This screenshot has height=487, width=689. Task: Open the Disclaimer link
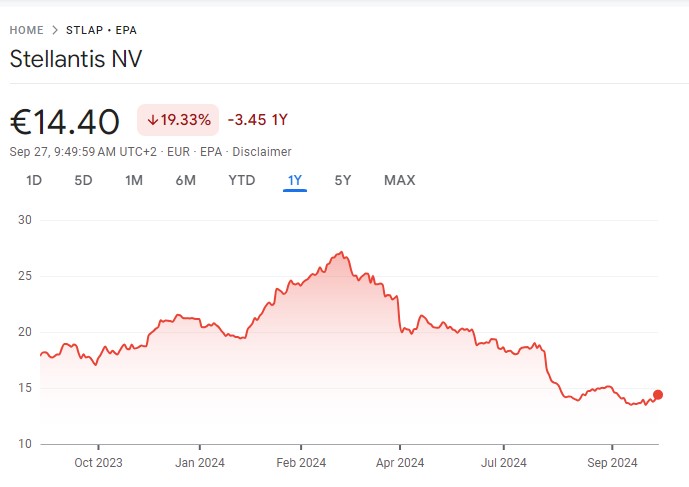pyautogui.click(x=264, y=152)
